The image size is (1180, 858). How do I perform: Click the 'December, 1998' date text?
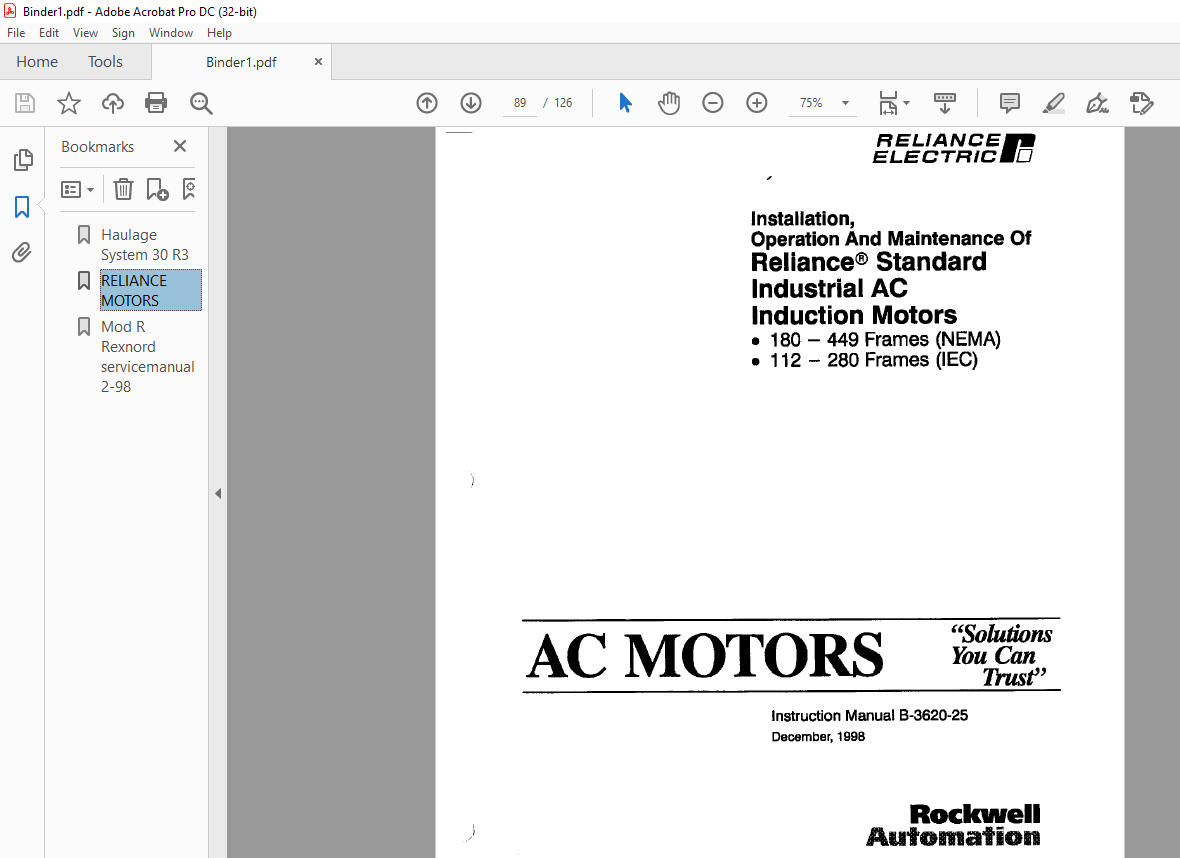click(818, 737)
